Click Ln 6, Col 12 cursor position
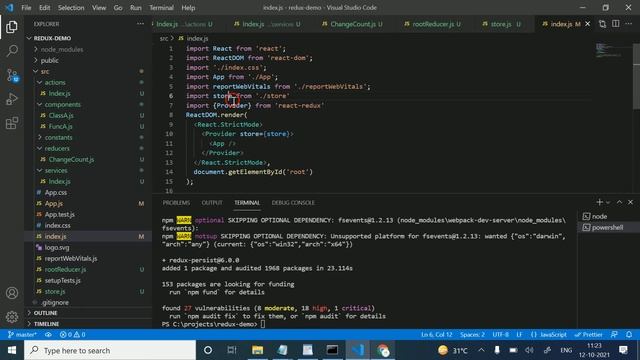Image resolution: width=640 pixels, height=360 pixels. 436,334
